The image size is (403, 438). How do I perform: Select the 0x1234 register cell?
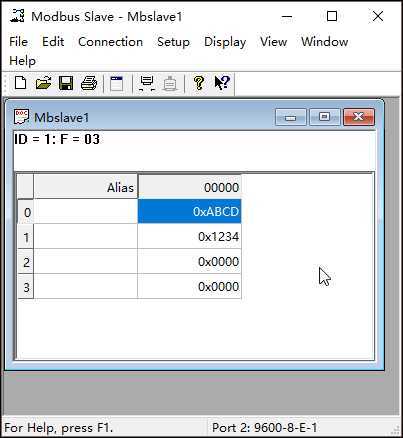189,236
